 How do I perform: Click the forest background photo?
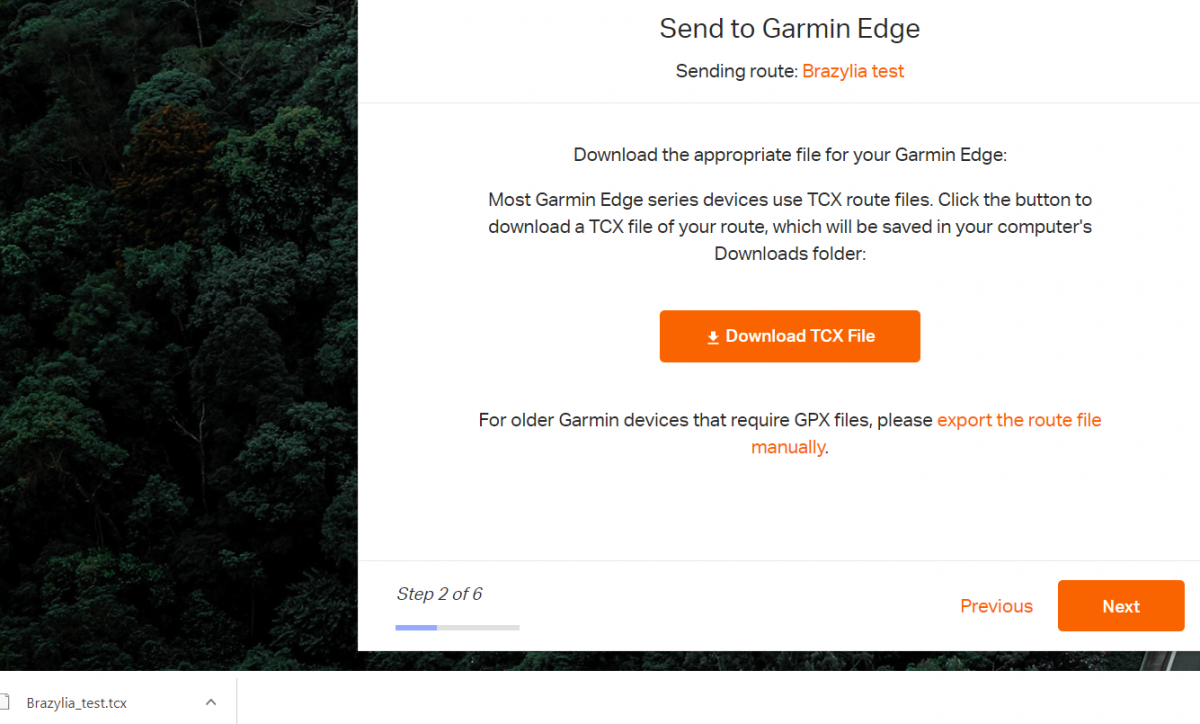(178, 330)
